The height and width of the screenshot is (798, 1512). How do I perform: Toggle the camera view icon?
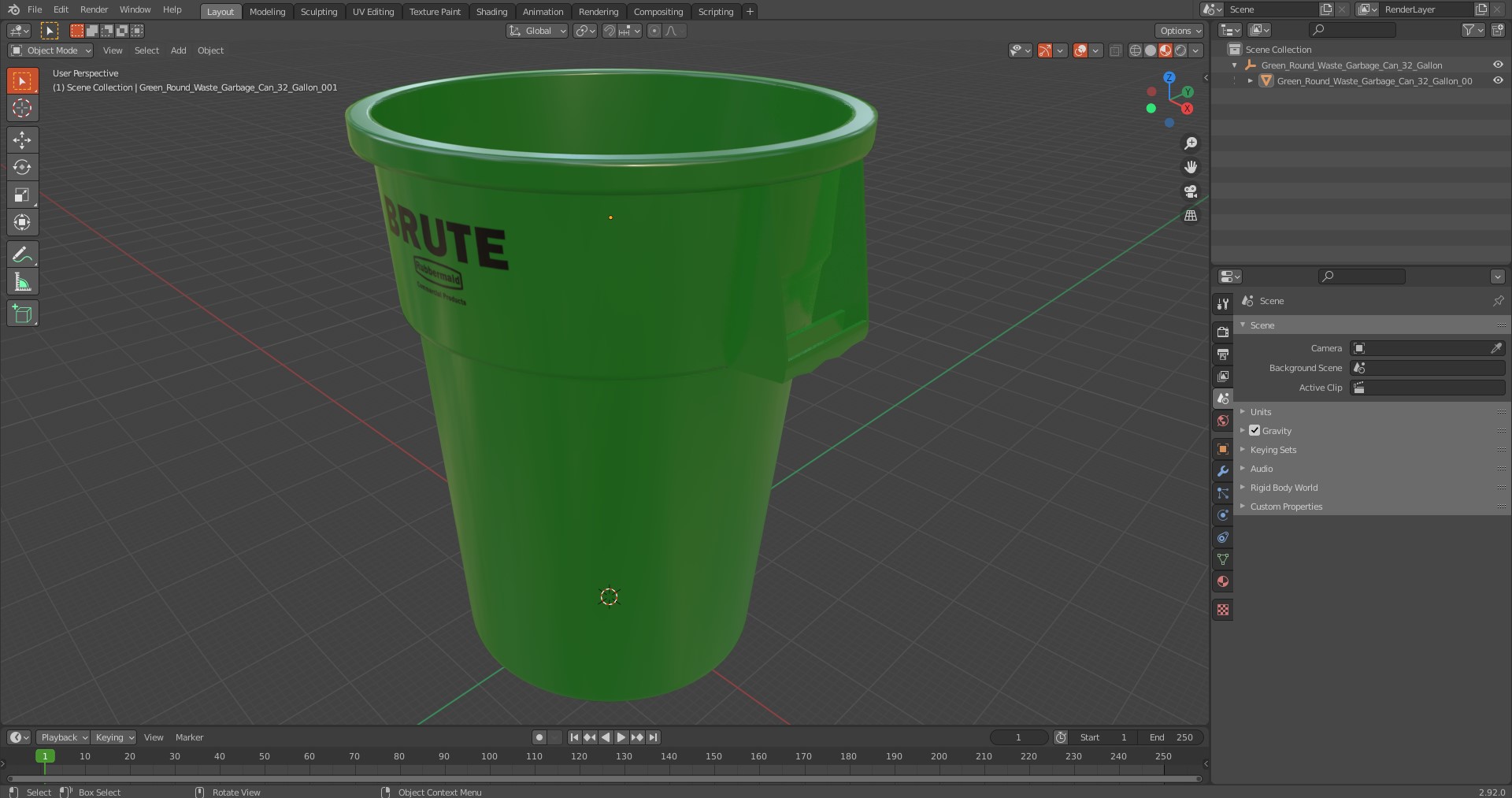coord(1191,191)
